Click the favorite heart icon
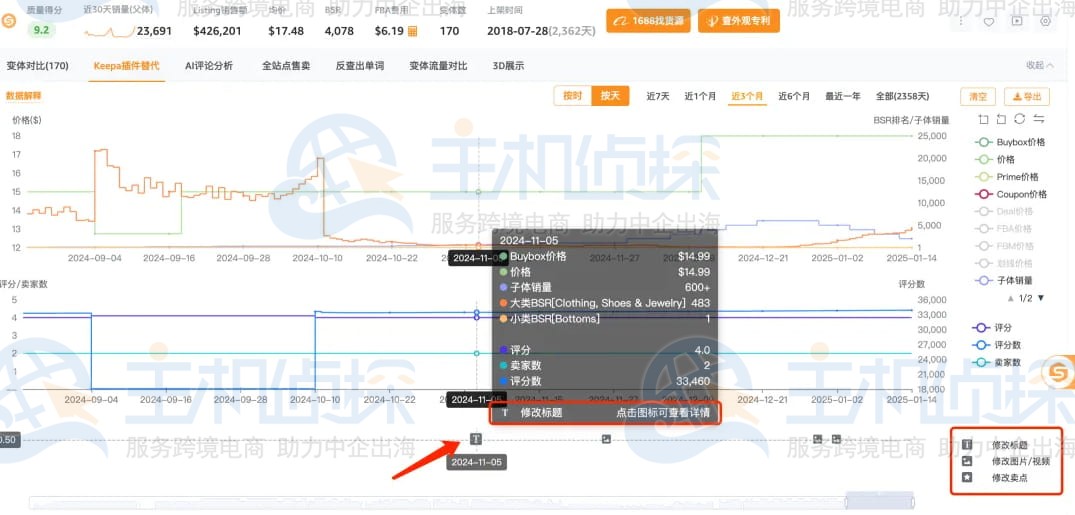The width and height of the screenshot is (1075, 515). (989, 22)
